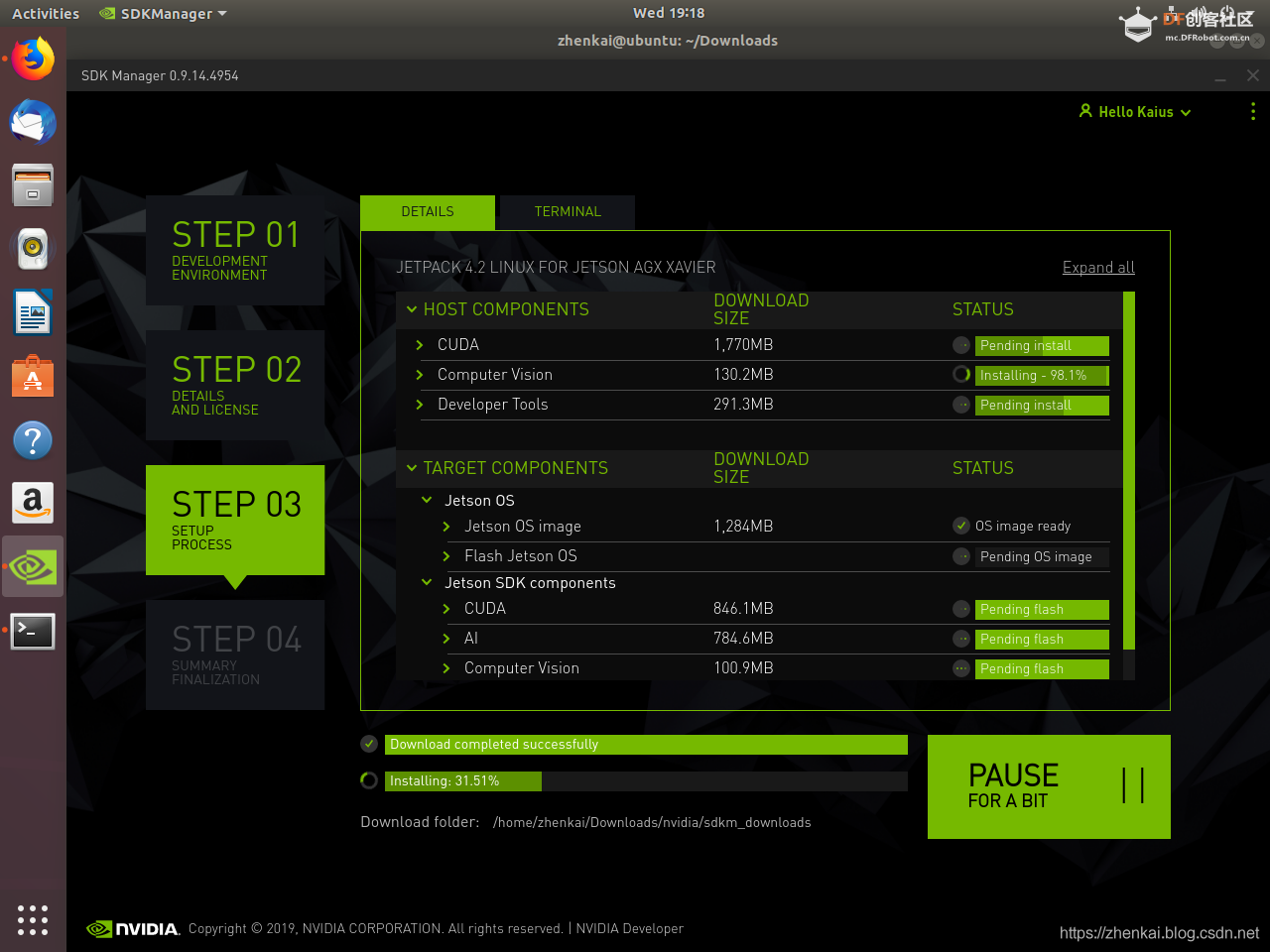
Task: Click target CUDA pending flash circle
Action: click(x=961, y=609)
